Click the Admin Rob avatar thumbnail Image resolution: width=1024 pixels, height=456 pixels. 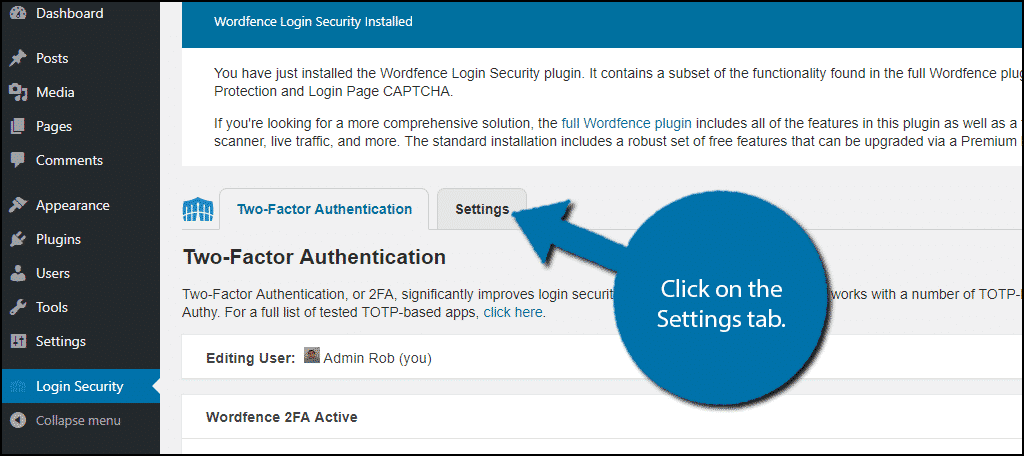[312, 357]
